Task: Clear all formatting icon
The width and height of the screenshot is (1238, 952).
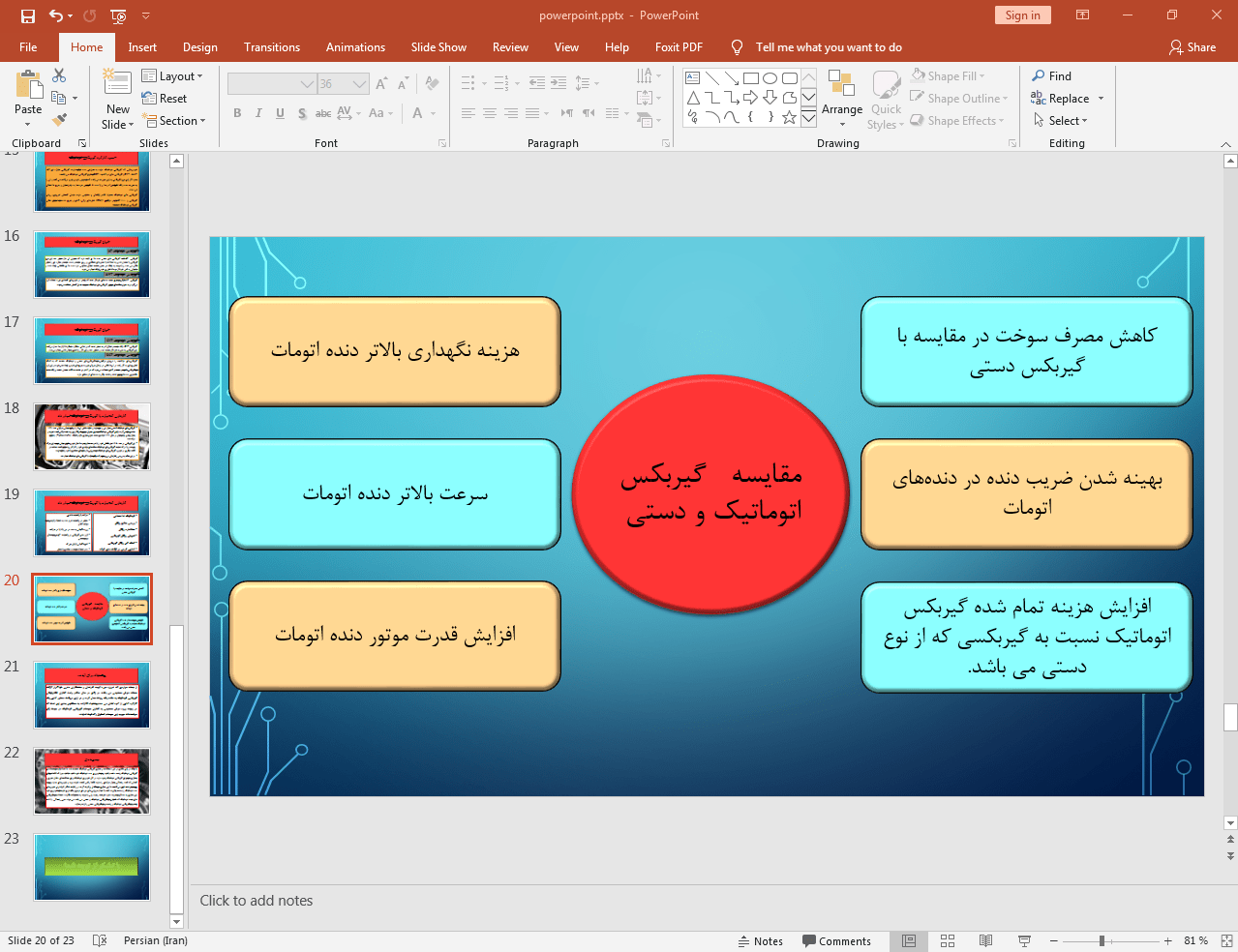Action: [432, 84]
